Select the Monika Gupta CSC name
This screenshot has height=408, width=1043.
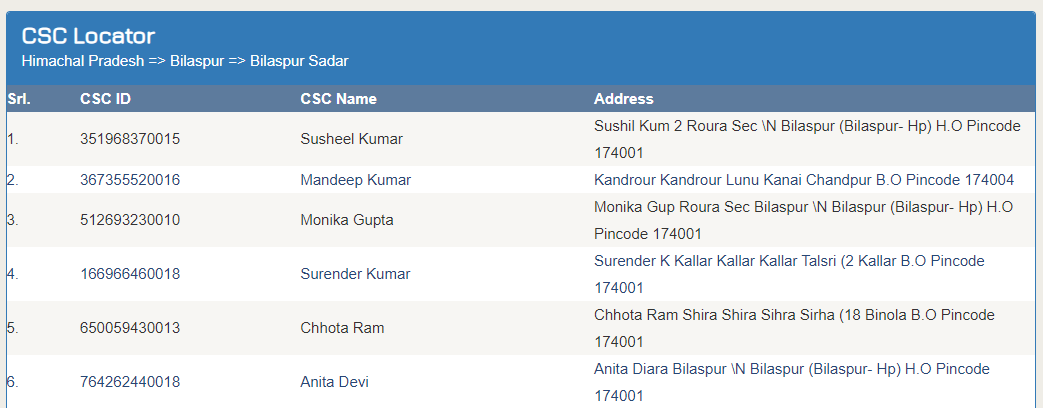point(347,220)
